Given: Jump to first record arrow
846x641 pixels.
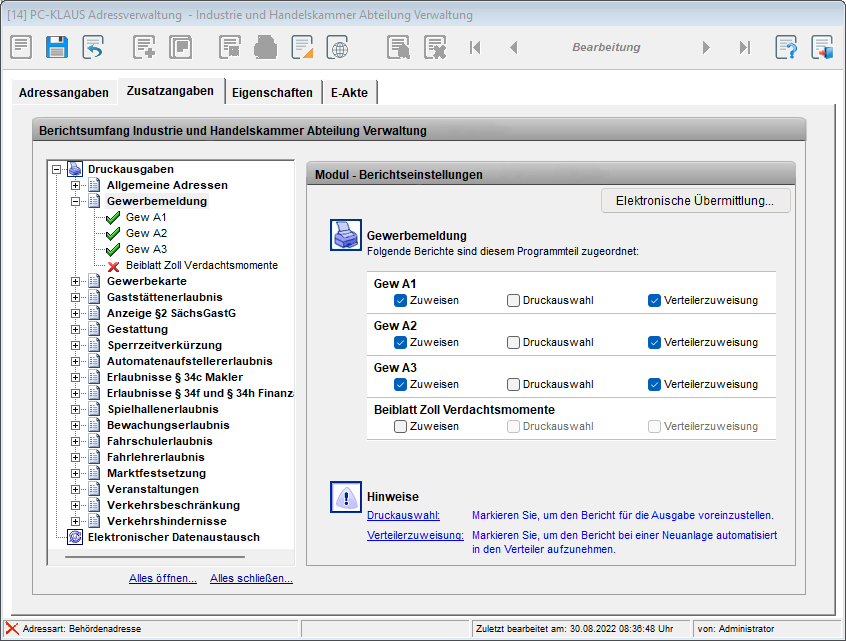Looking at the screenshot, I should pyautogui.click(x=474, y=47).
